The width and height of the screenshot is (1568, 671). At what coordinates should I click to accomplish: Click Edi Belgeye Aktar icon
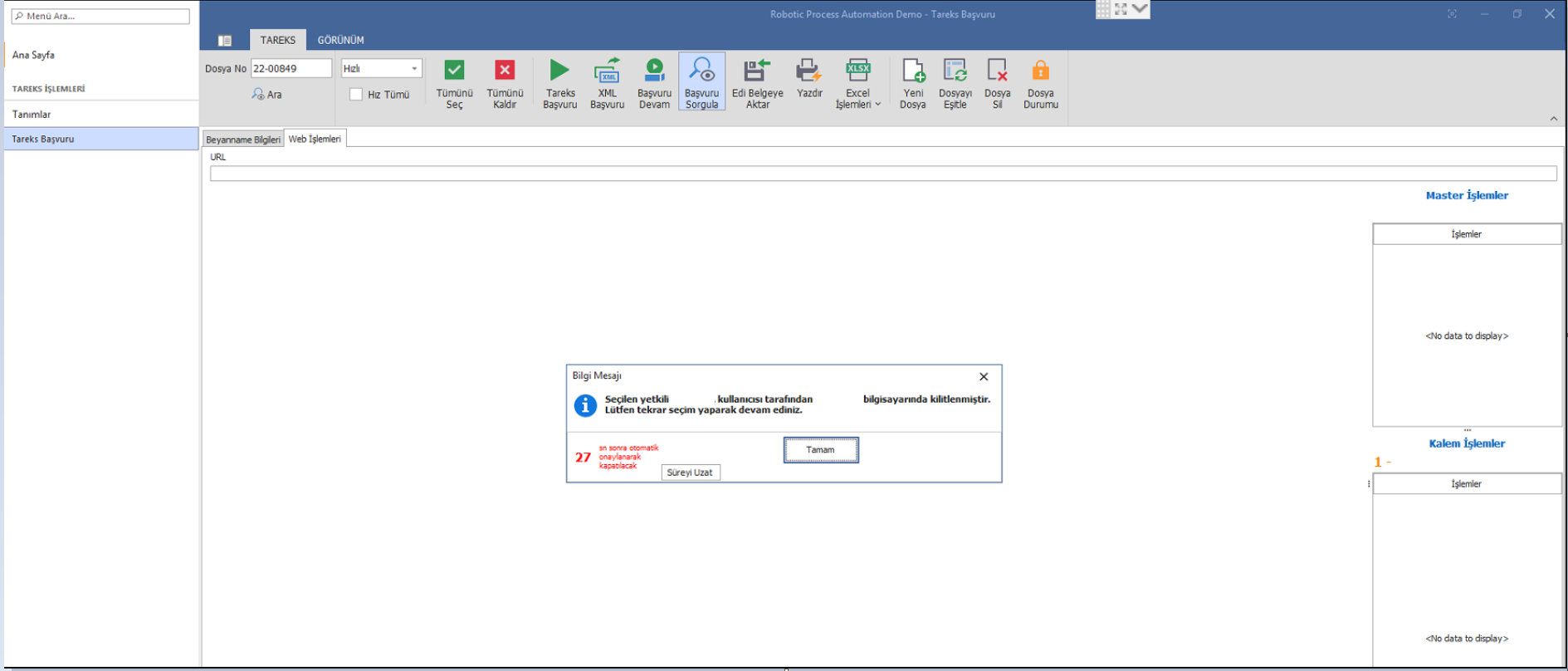click(757, 71)
